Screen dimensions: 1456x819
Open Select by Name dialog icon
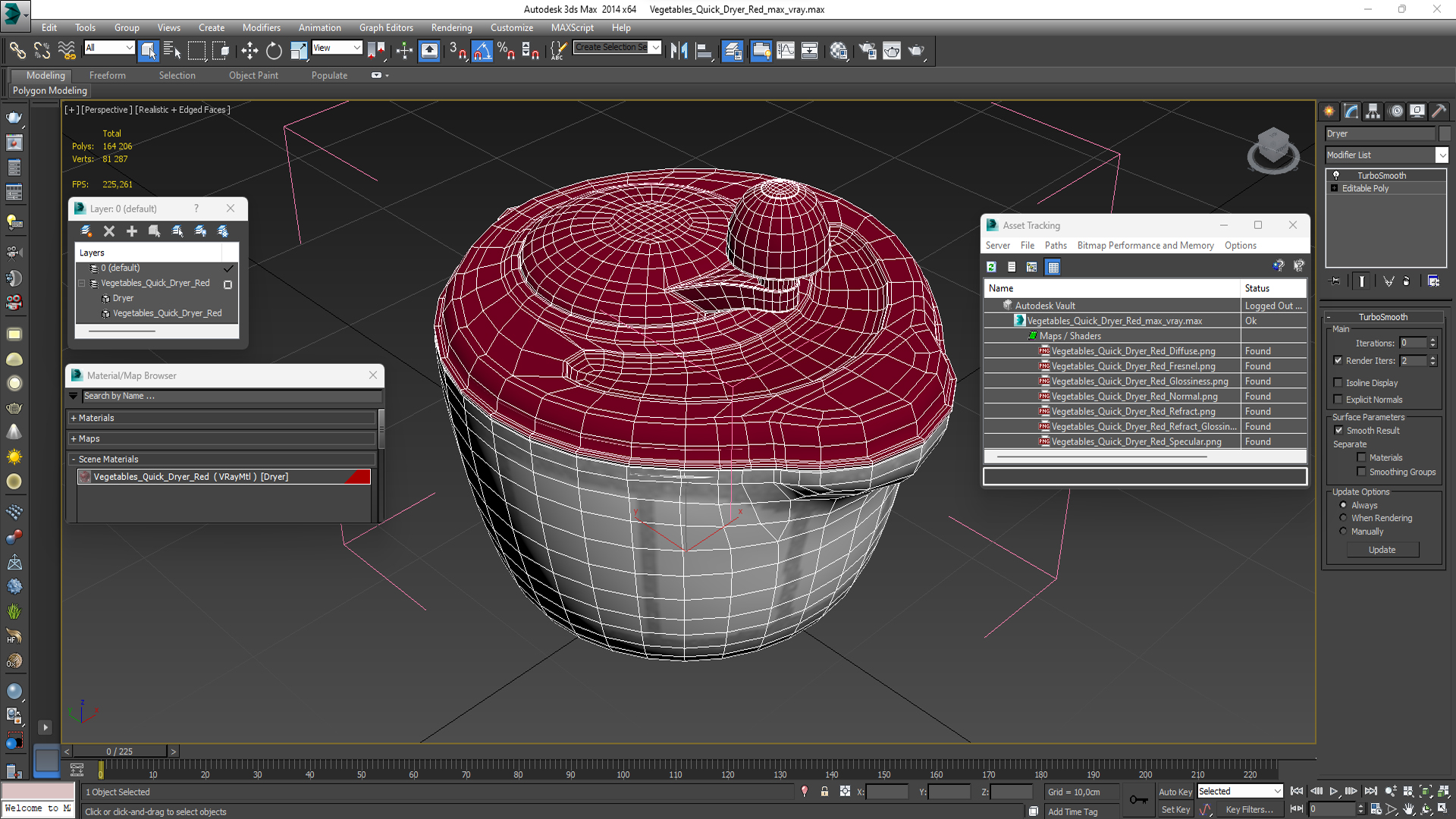[x=172, y=51]
